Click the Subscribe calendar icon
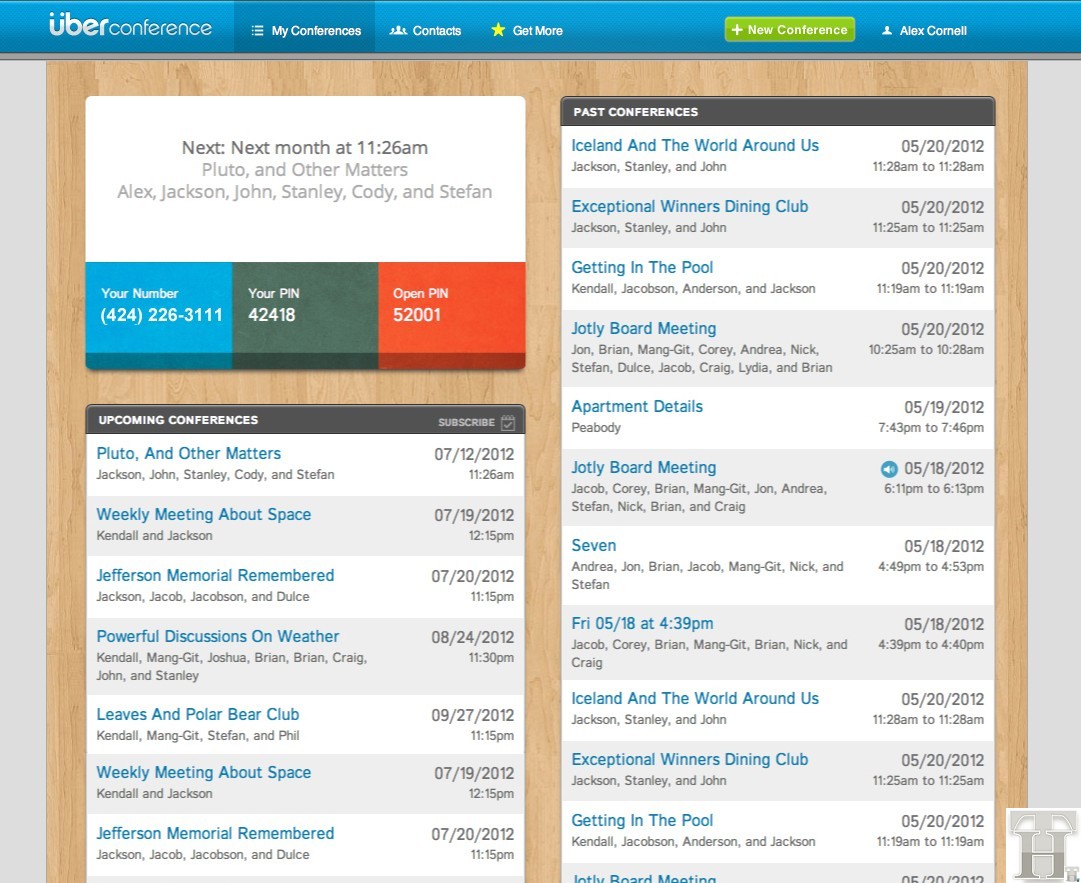This screenshot has width=1081, height=883. coord(508,422)
